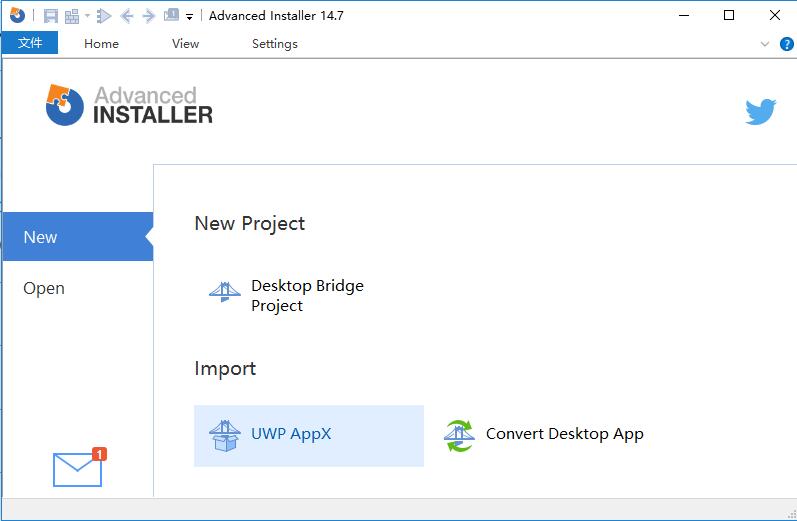Click the Import heading
Image resolution: width=797 pixels, height=521 pixels.
225,368
